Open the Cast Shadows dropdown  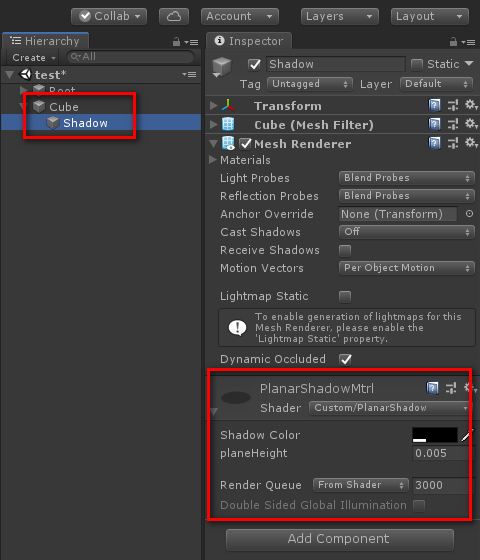[407, 232]
